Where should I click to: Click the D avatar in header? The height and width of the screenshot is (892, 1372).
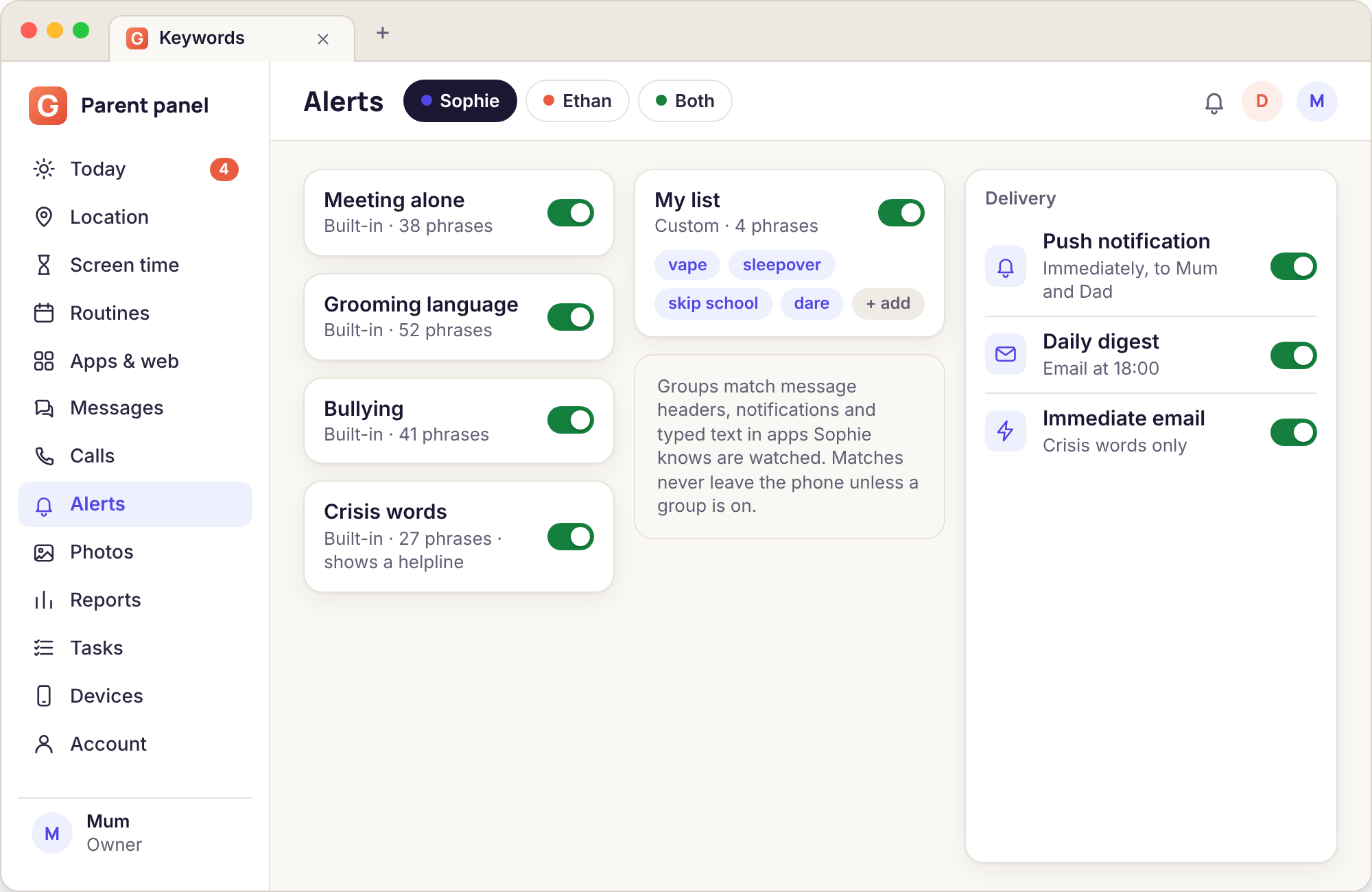click(x=1262, y=102)
